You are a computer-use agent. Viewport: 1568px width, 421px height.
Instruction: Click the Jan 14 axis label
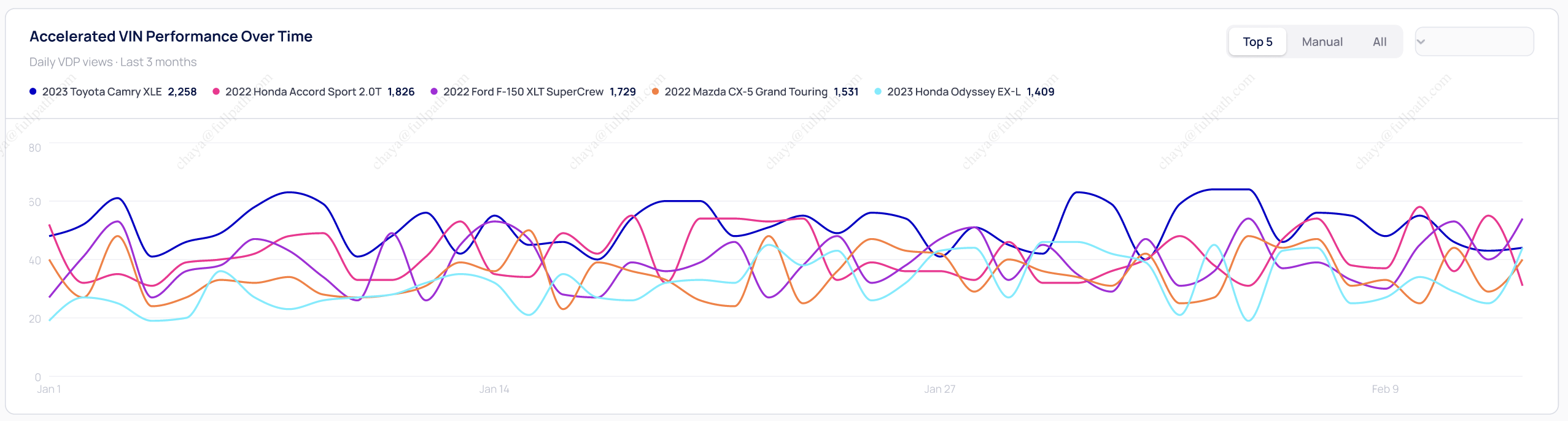click(494, 389)
